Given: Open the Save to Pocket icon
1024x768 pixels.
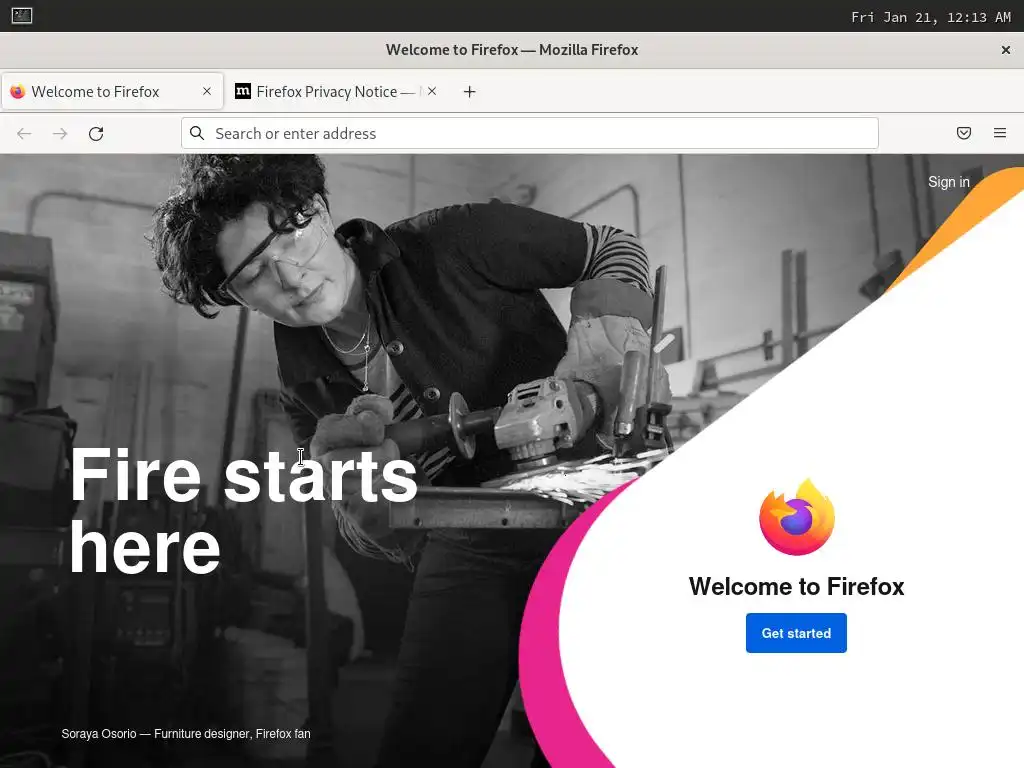Looking at the screenshot, I should [964, 133].
